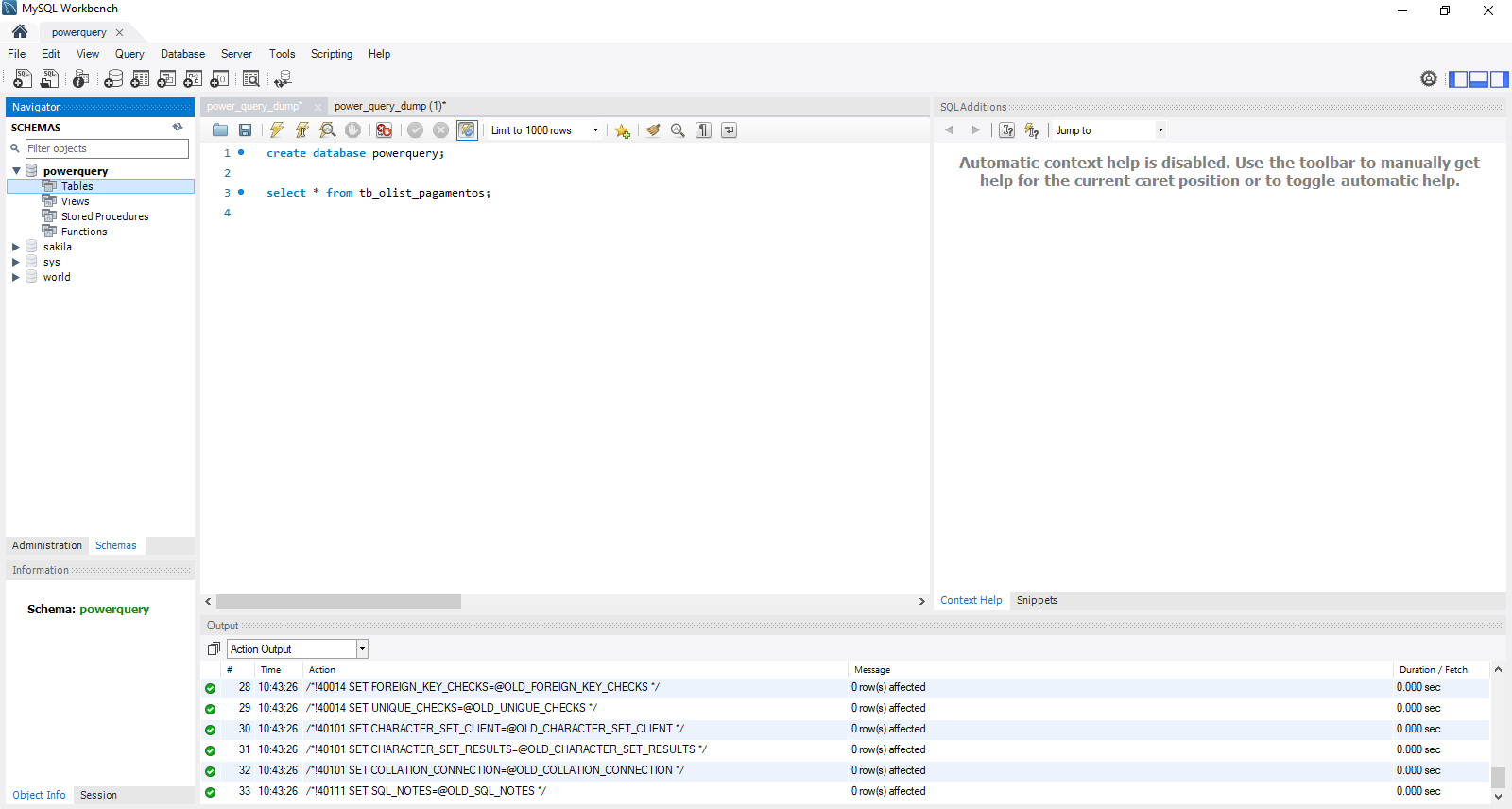
Task: Toggle auto-commit mode icon
Action: click(x=467, y=130)
